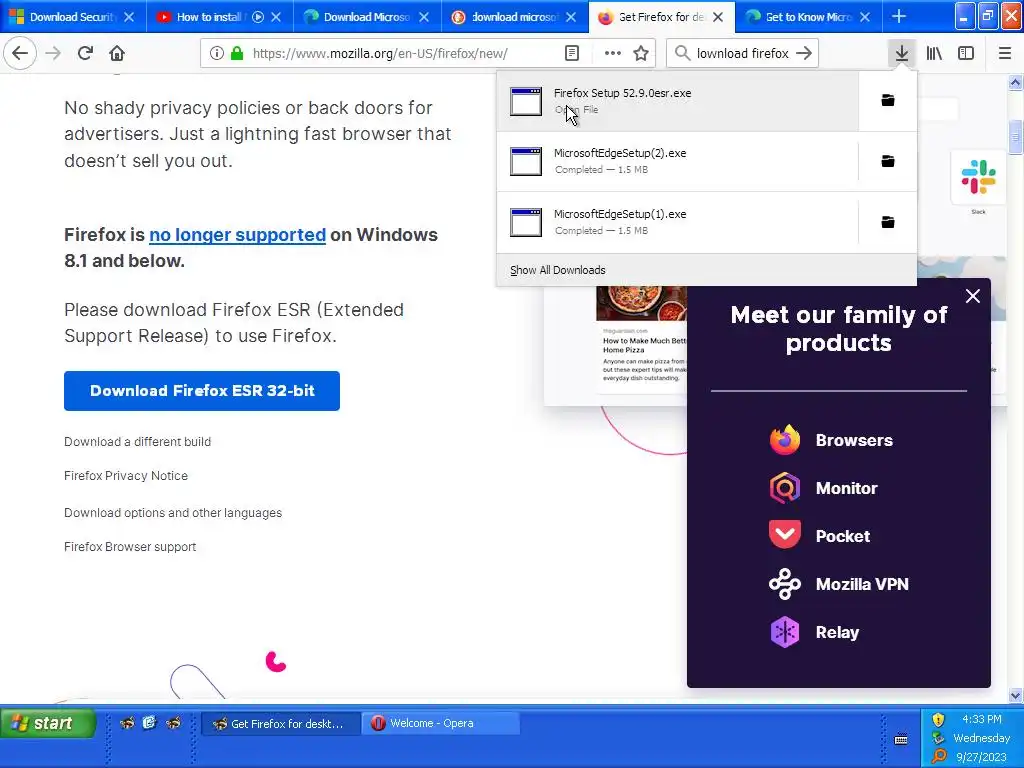Open the Firefox hamburger menu
The image size is (1024, 768).
tap(1005, 53)
